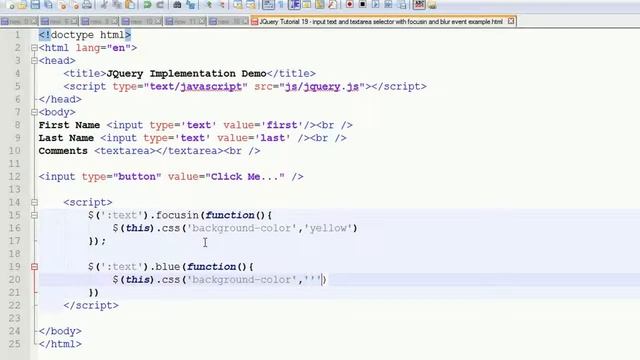
Task: Toggle the ABC spell check icon
Action: [420, 5]
